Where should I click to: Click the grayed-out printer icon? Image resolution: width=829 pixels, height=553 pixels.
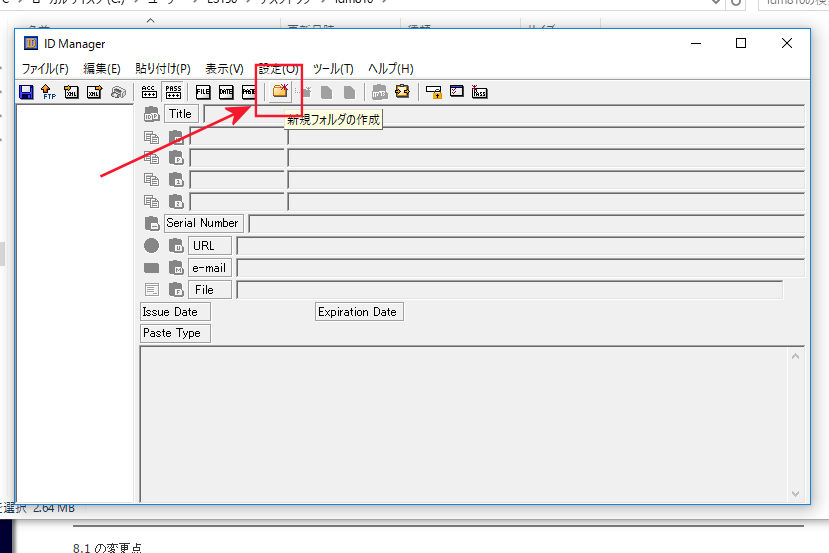pos(118,92)
